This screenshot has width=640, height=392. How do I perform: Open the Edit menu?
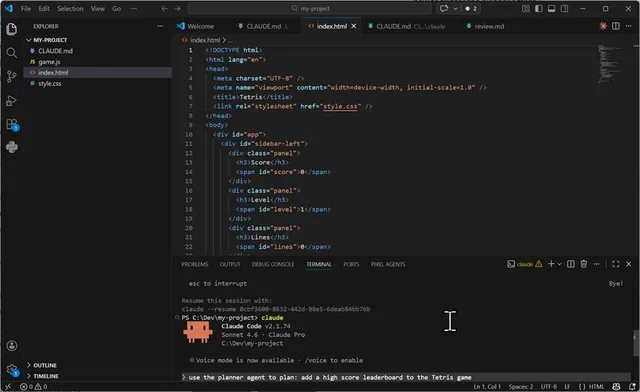click(44, 9)
